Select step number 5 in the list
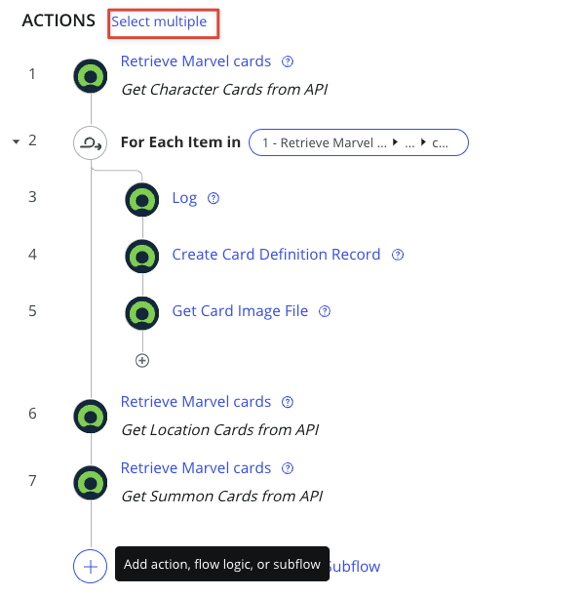The image size is (582, 600). pyautogui.click(x=33, y=311)
